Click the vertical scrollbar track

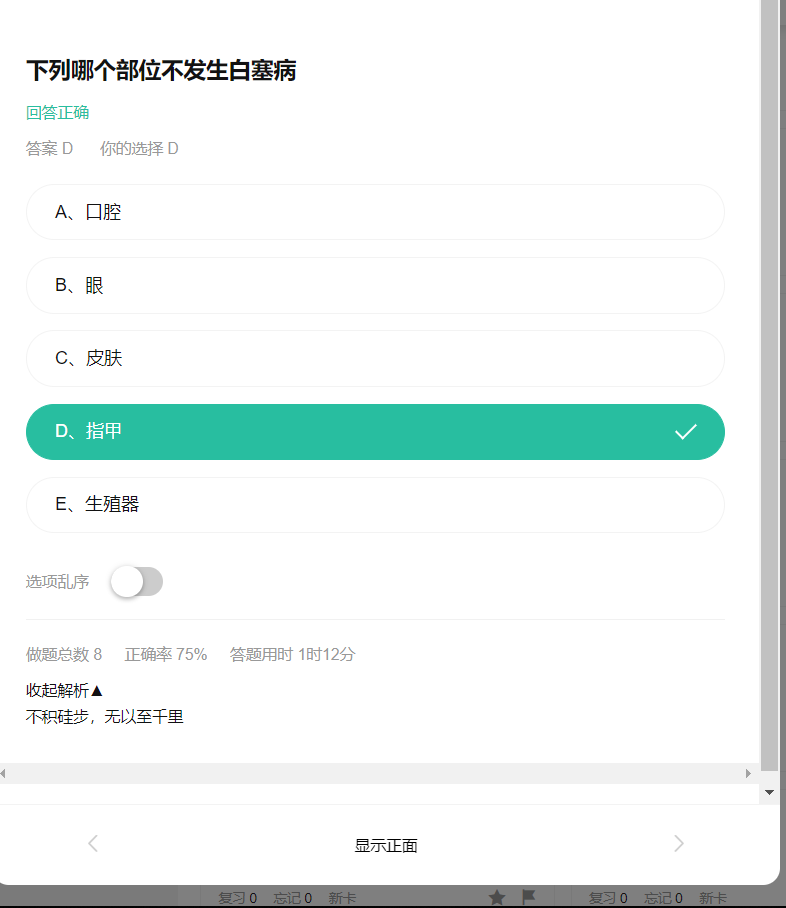pos(769,385)
